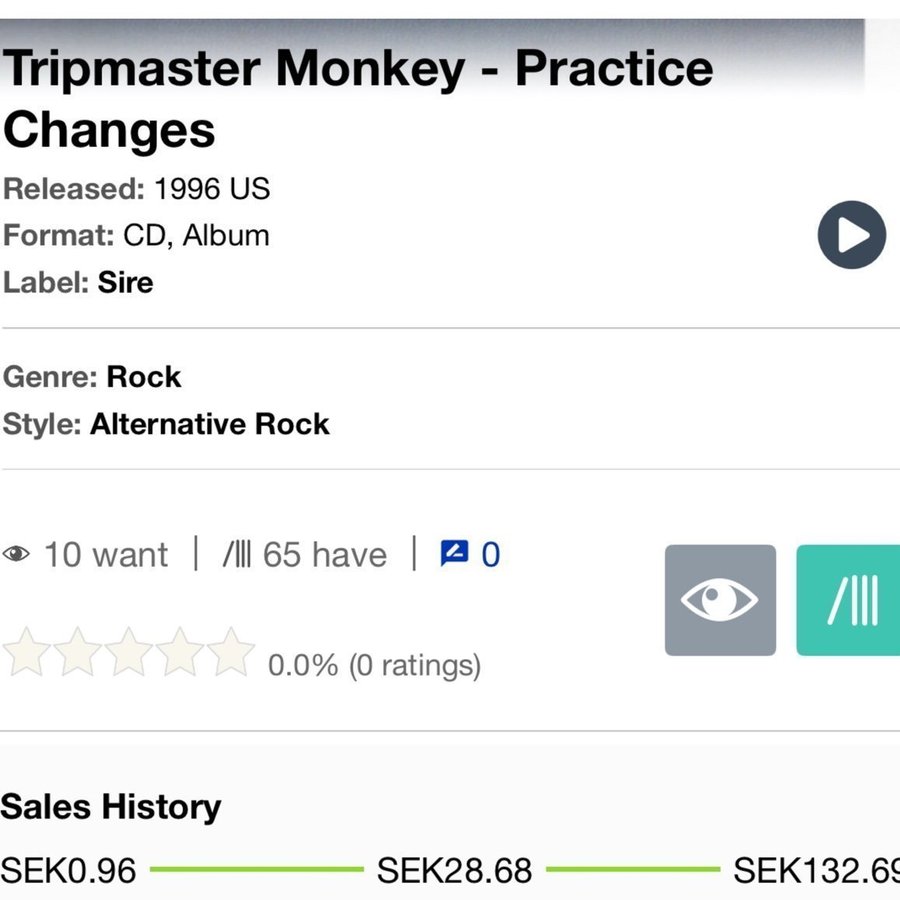Select the highest sale price SEK132.69
This screenshot has height=900, width=900.
point(815,870)
